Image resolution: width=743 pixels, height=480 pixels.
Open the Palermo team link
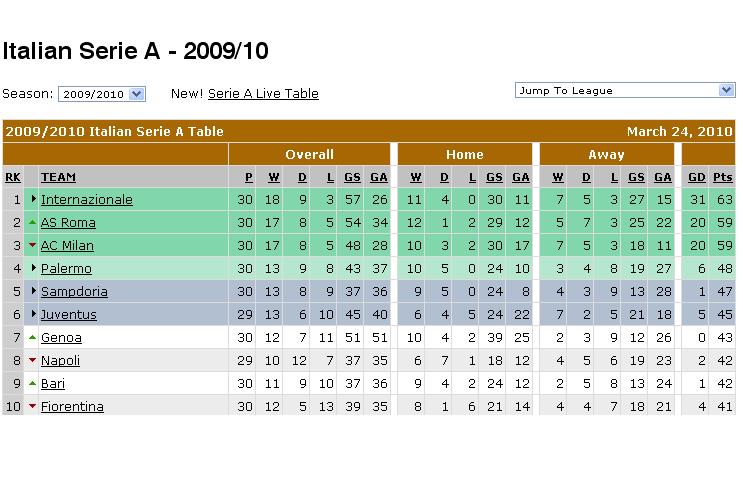pos(66,268)
